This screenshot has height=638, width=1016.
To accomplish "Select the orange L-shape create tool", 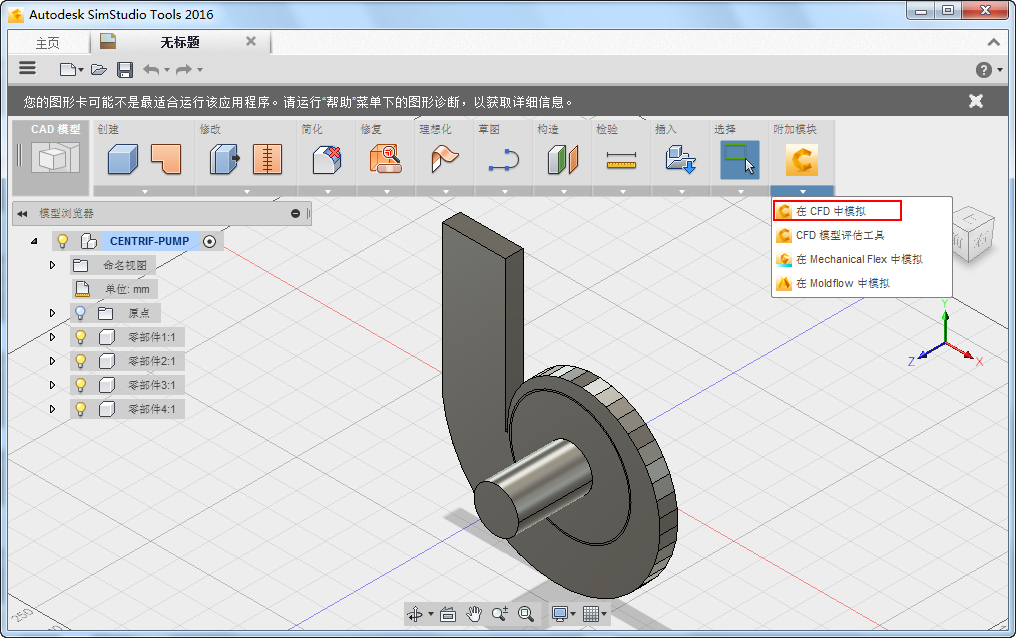I will point(166,159).
